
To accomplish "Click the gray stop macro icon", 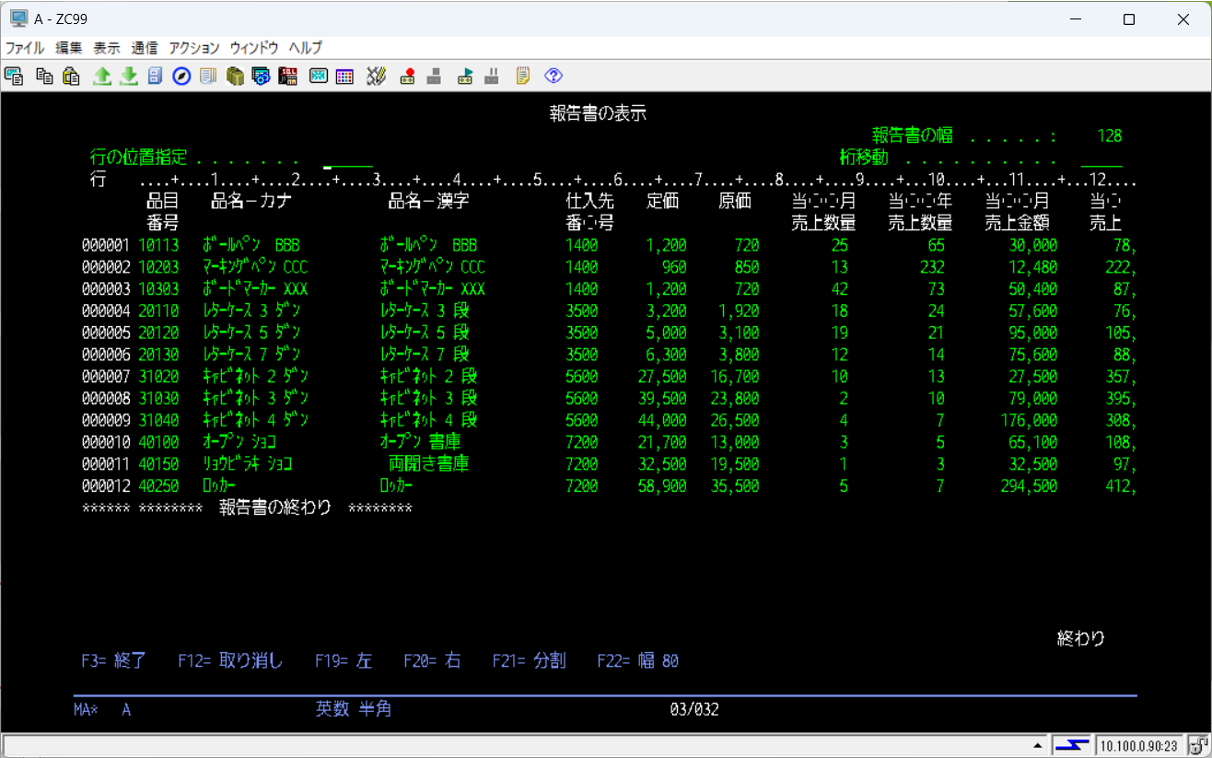I will pos(434,76).
